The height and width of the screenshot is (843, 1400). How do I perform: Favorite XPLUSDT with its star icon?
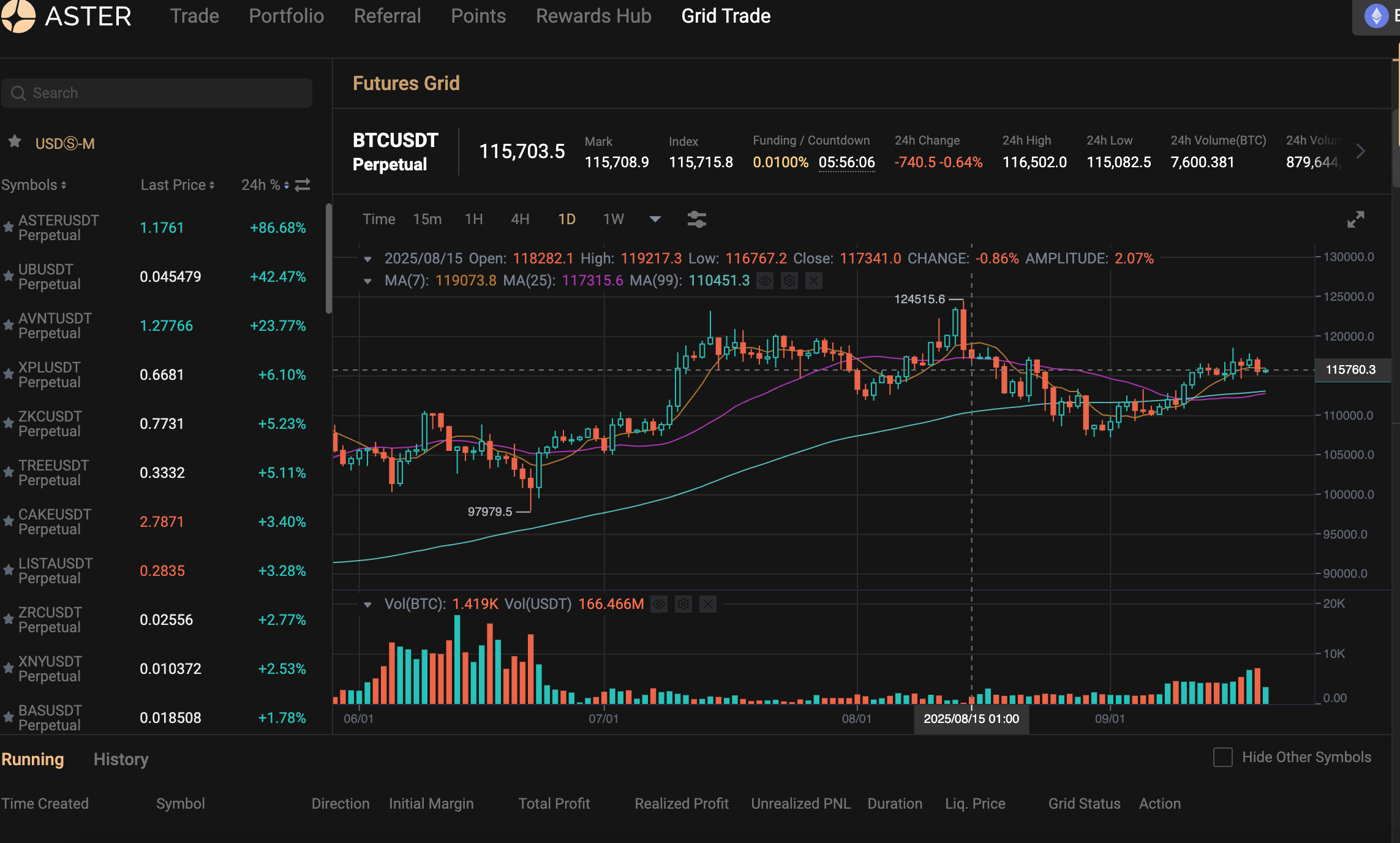(9, 374)
